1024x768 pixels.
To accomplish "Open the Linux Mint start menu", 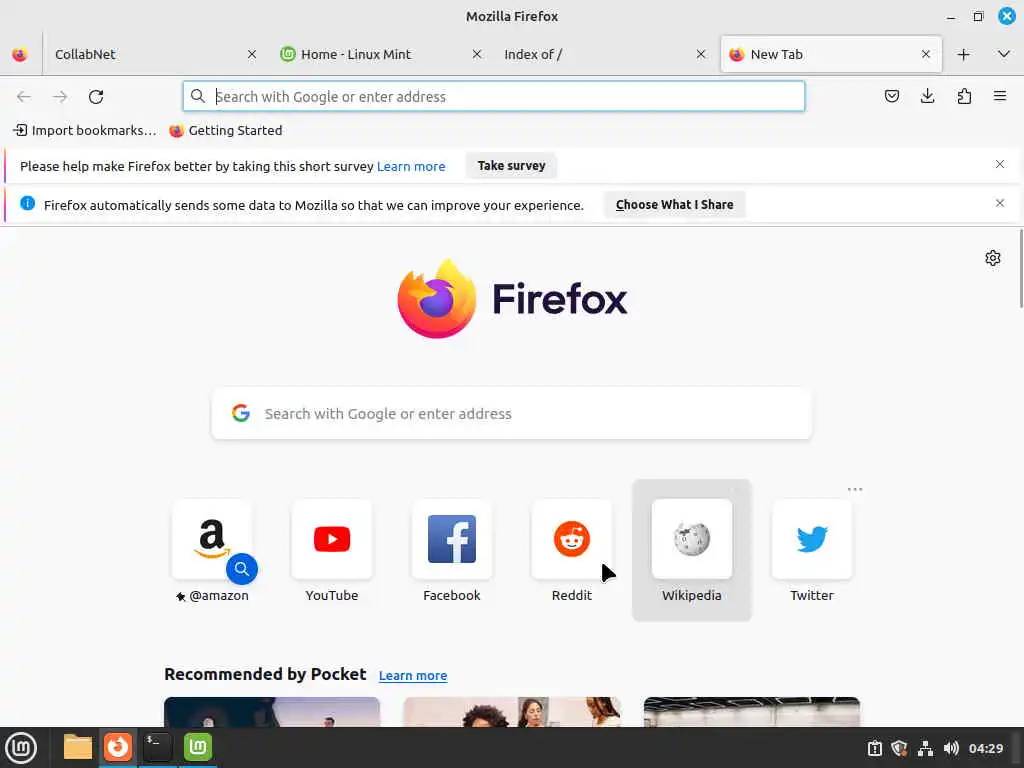I will (21, 748).
